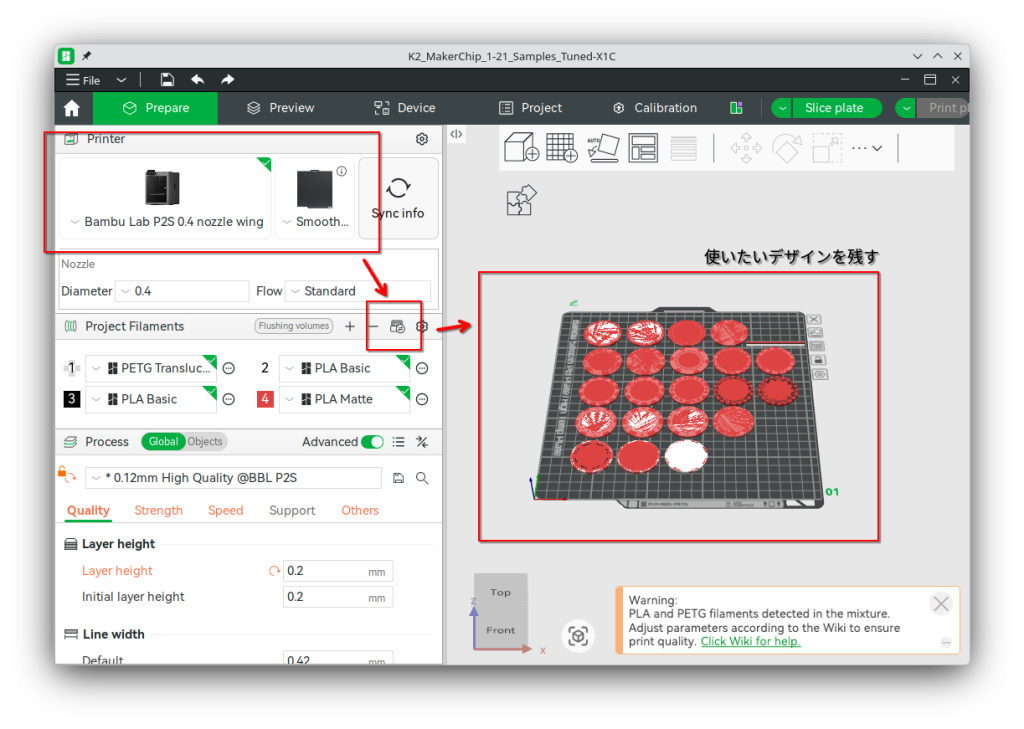Switch Process scope to Objects
This screenshot has width=1024, height=729.
(x=205, y=442)
